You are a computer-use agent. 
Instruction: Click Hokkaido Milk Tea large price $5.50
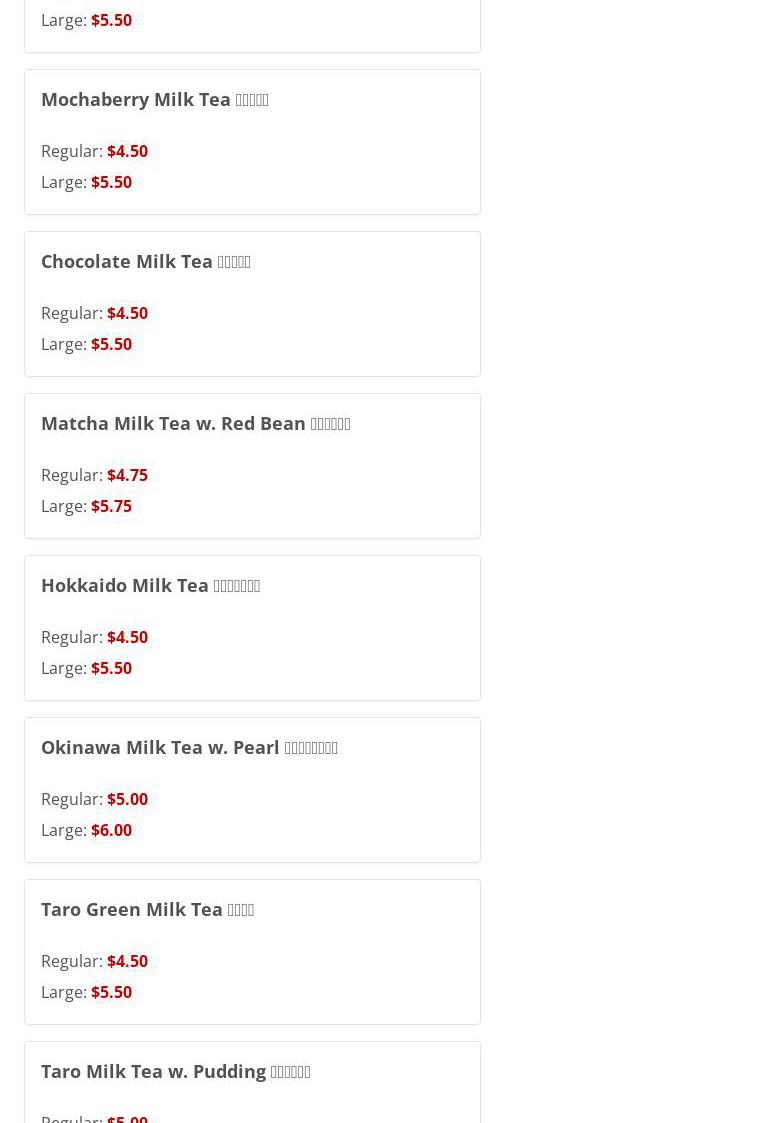(111, 669)
